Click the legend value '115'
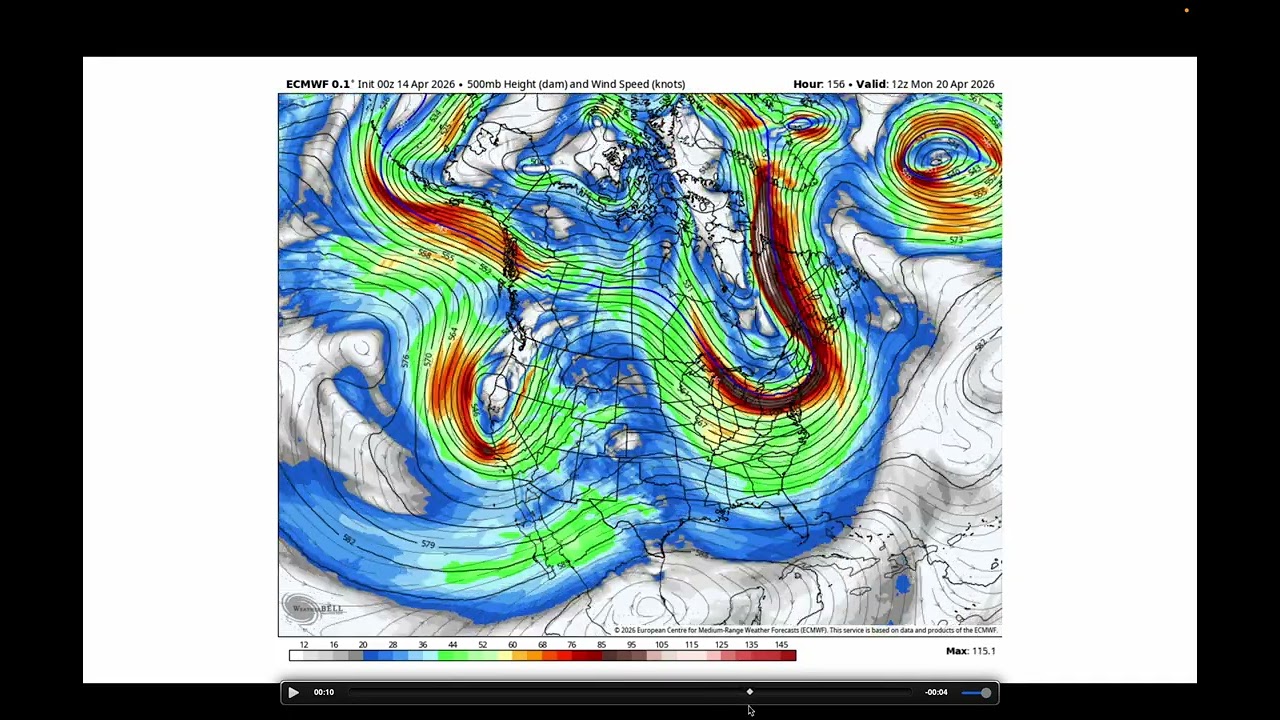Screen dimensions: 1280x720 pos(691,645)
